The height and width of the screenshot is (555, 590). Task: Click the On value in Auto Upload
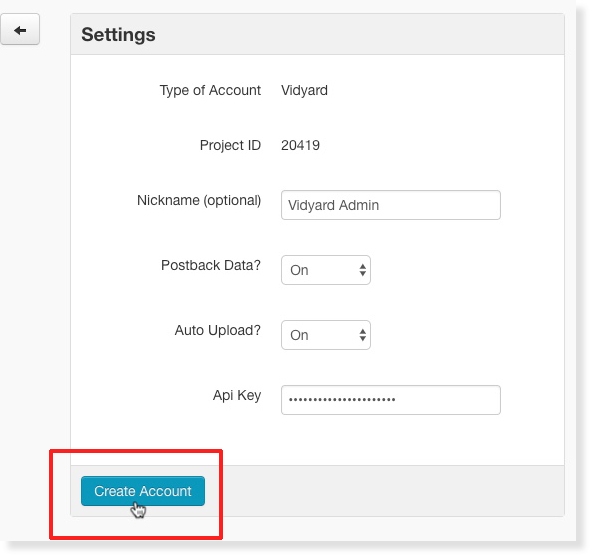[x=299, y=335]
